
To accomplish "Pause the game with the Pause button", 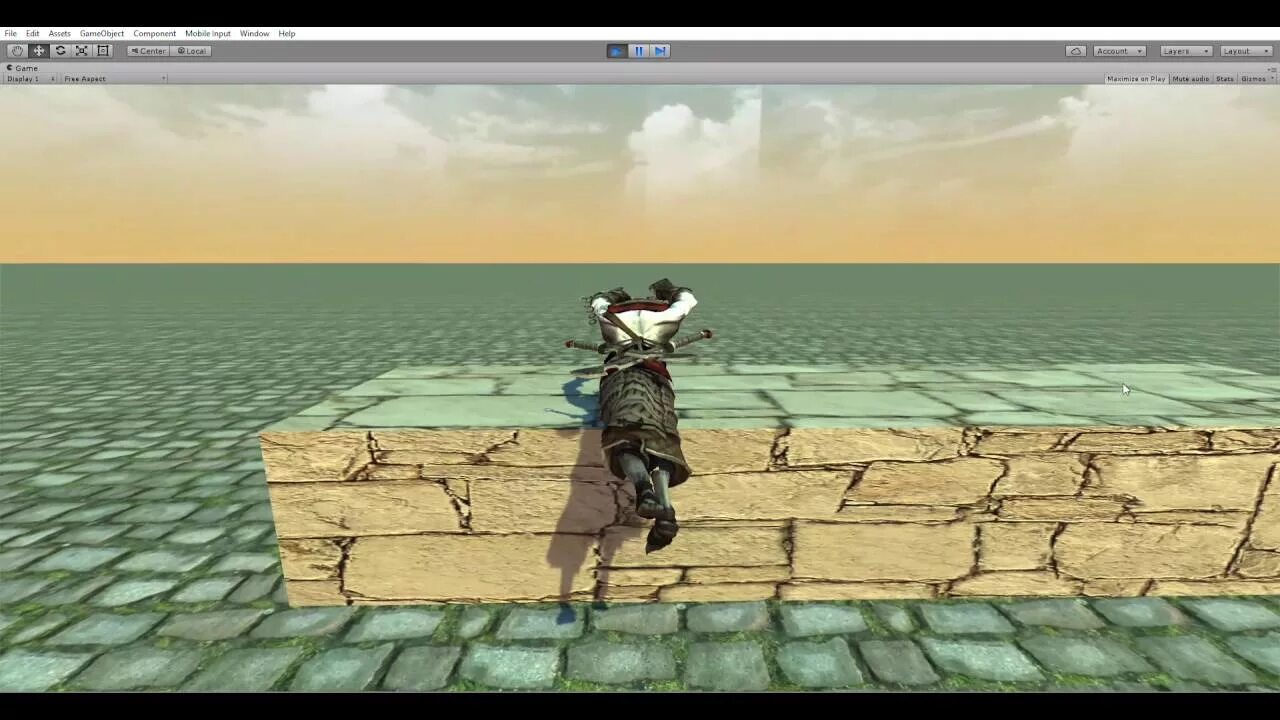I will click(x=639, y=51).
